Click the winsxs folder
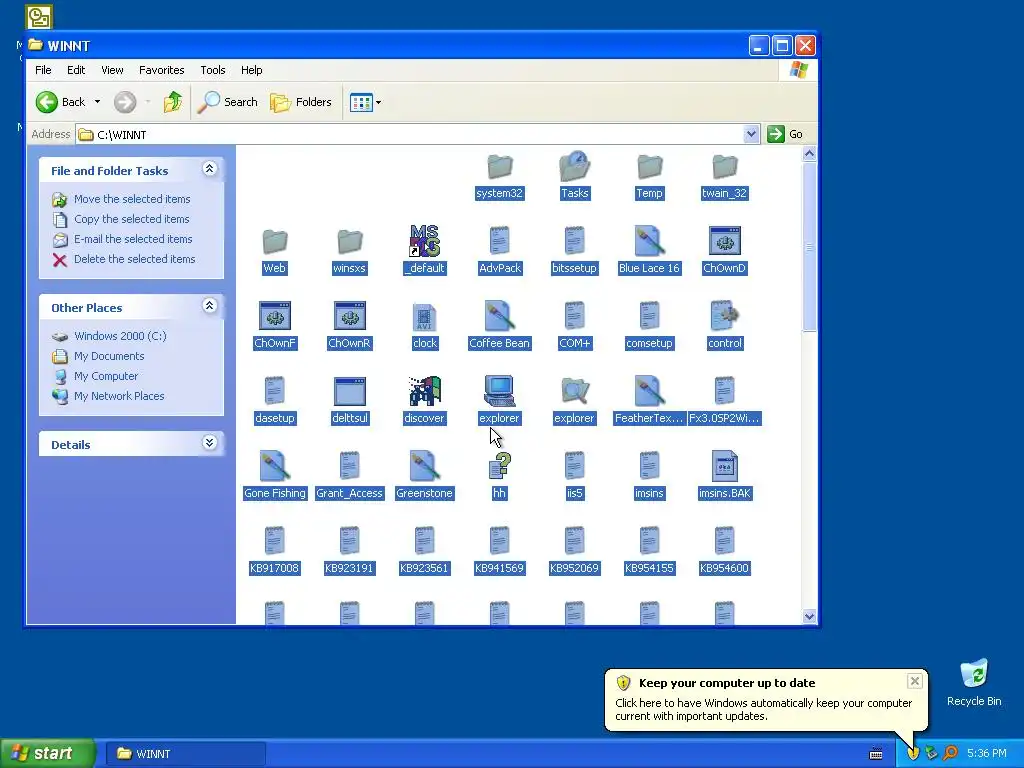 tap(349, 242)
